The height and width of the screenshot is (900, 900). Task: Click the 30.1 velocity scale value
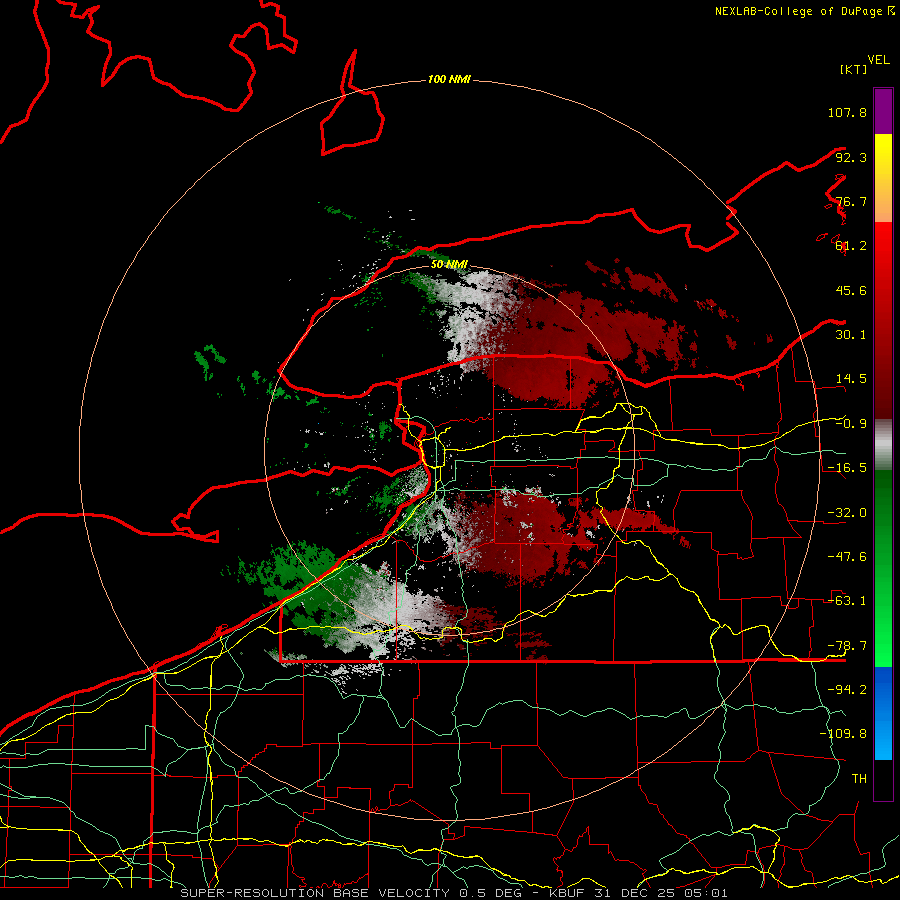(851, 335)
